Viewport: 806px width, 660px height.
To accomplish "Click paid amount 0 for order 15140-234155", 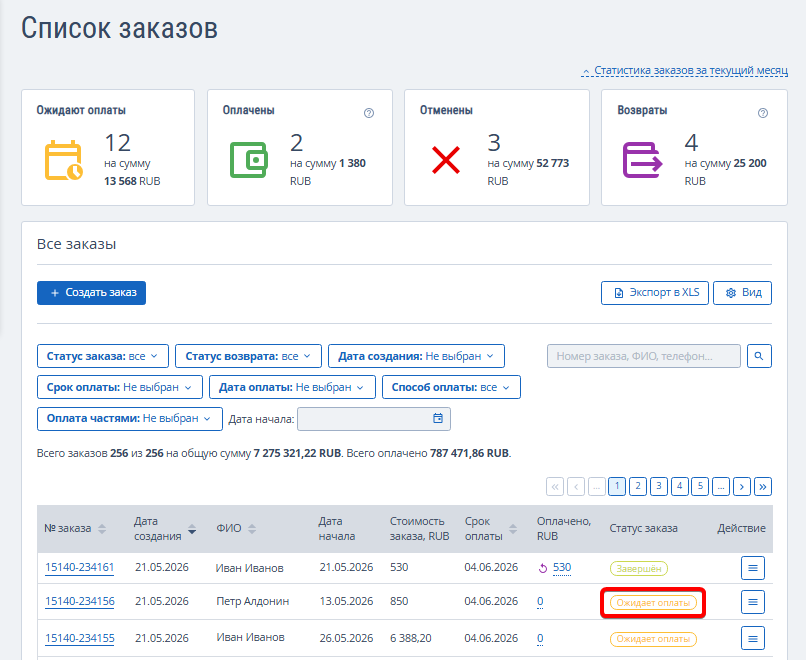I will [540, 638].
